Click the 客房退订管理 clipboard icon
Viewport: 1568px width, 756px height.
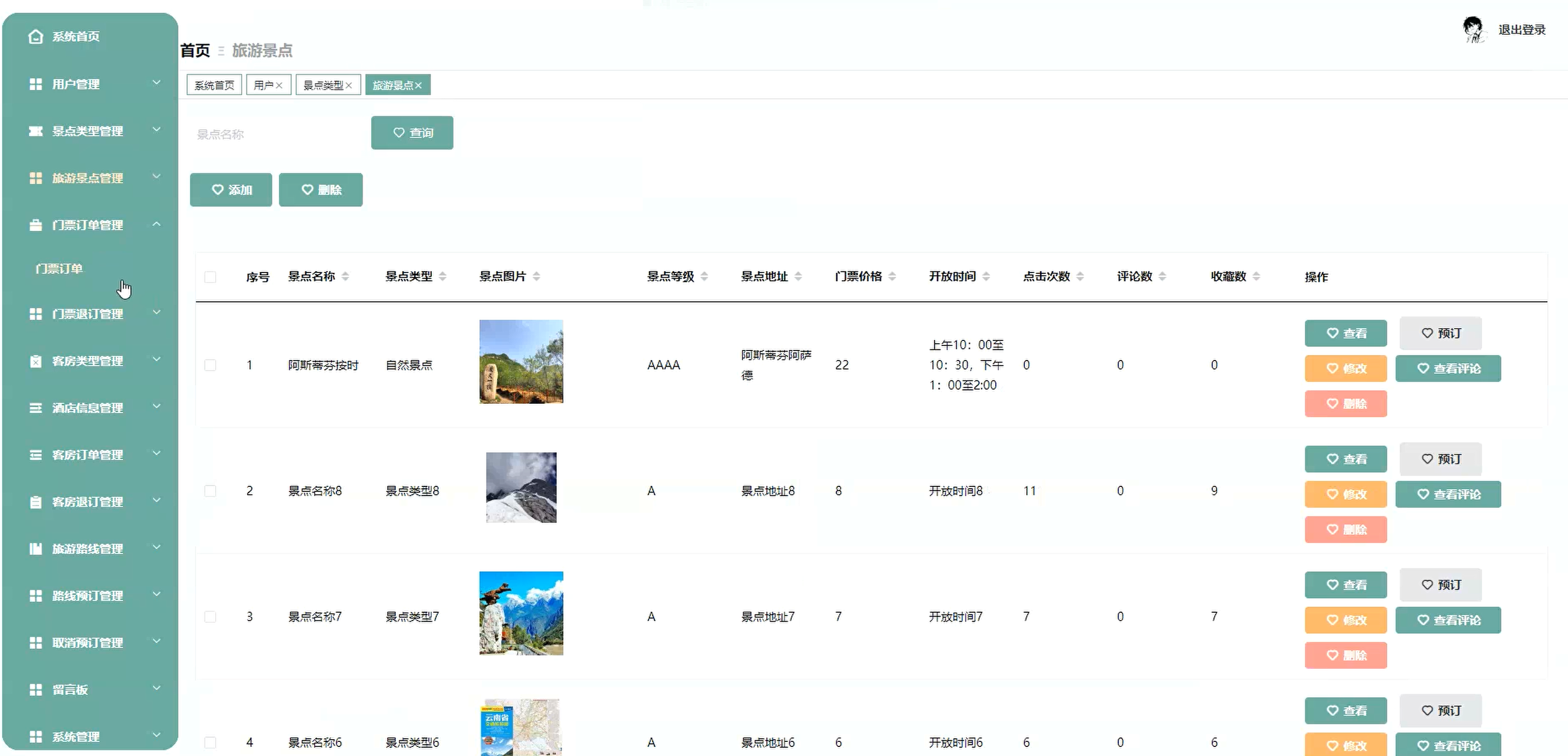tap(36, 502)
